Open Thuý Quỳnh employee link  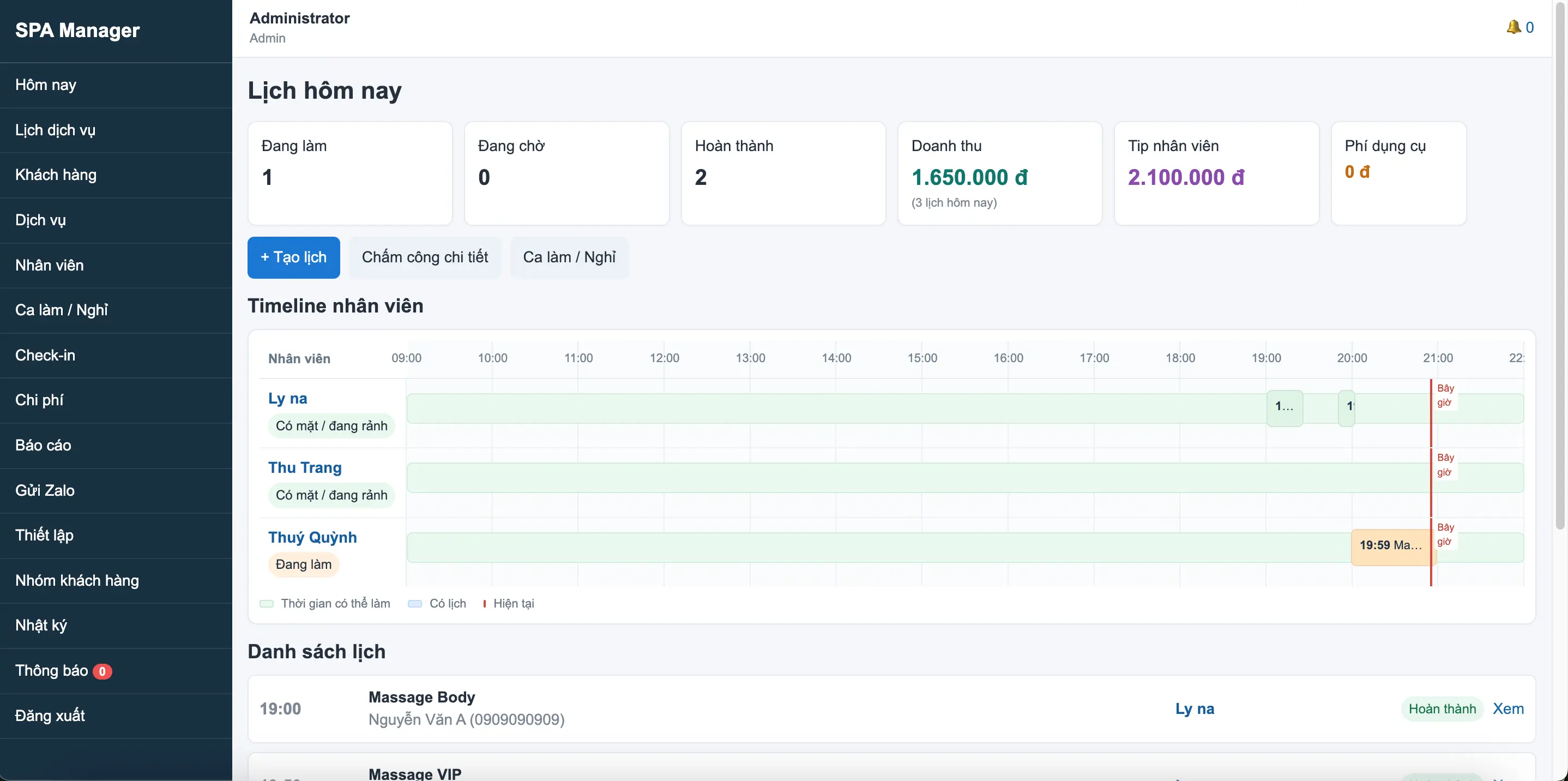tap(312, 538)
